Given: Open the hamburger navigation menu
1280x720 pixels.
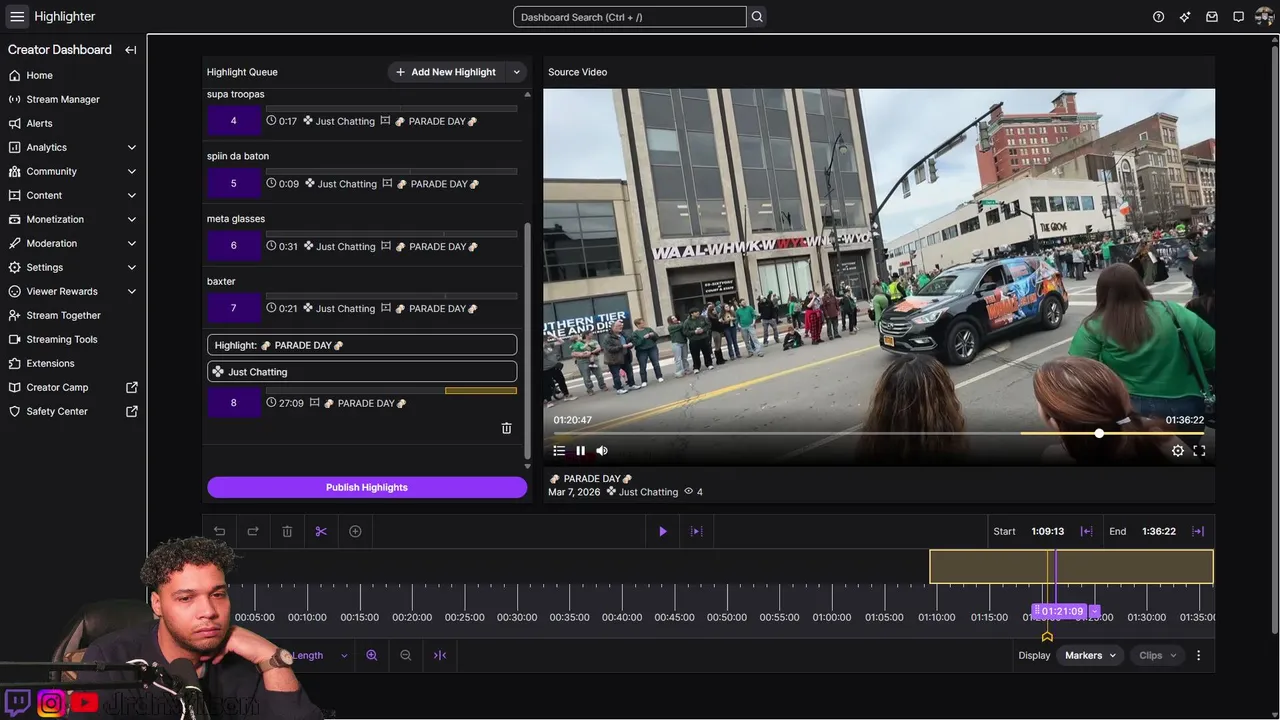Looking at the screenshot, I should 17,16.
